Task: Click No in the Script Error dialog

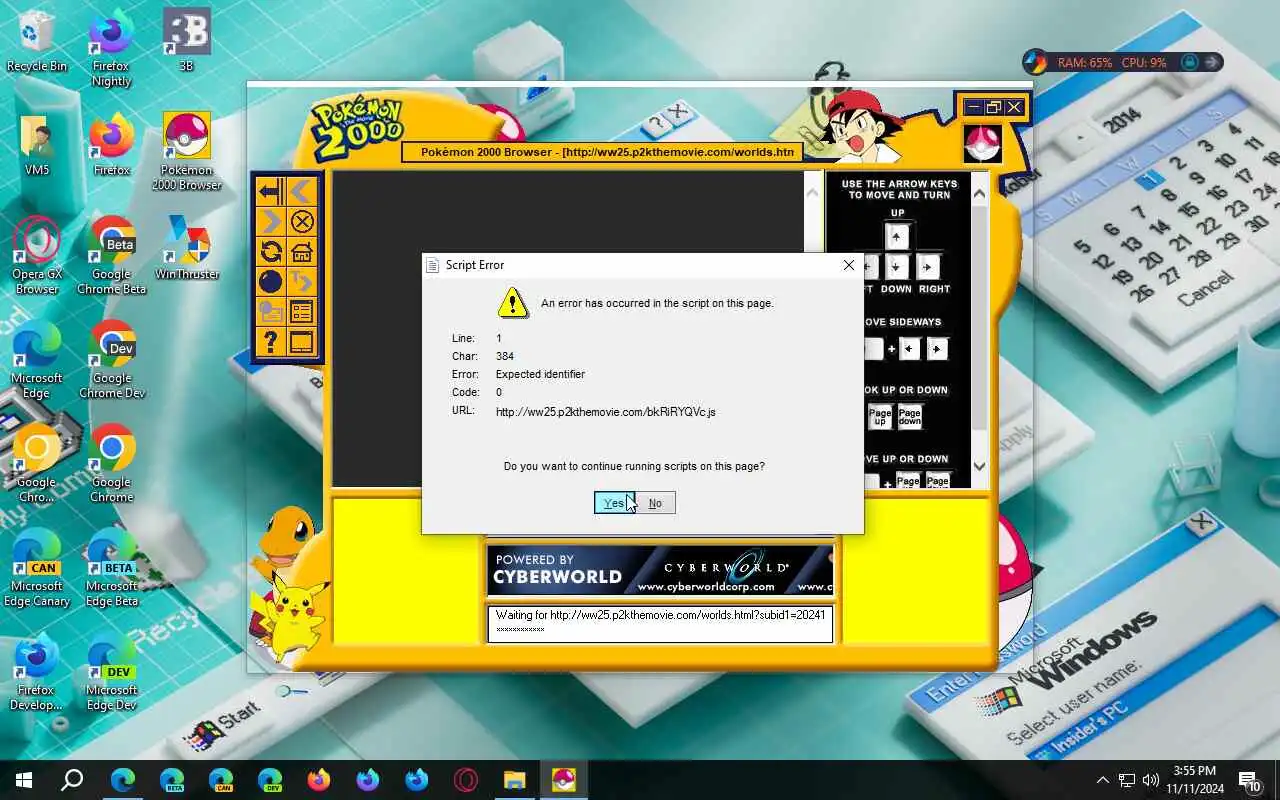Action: [655, 503]
